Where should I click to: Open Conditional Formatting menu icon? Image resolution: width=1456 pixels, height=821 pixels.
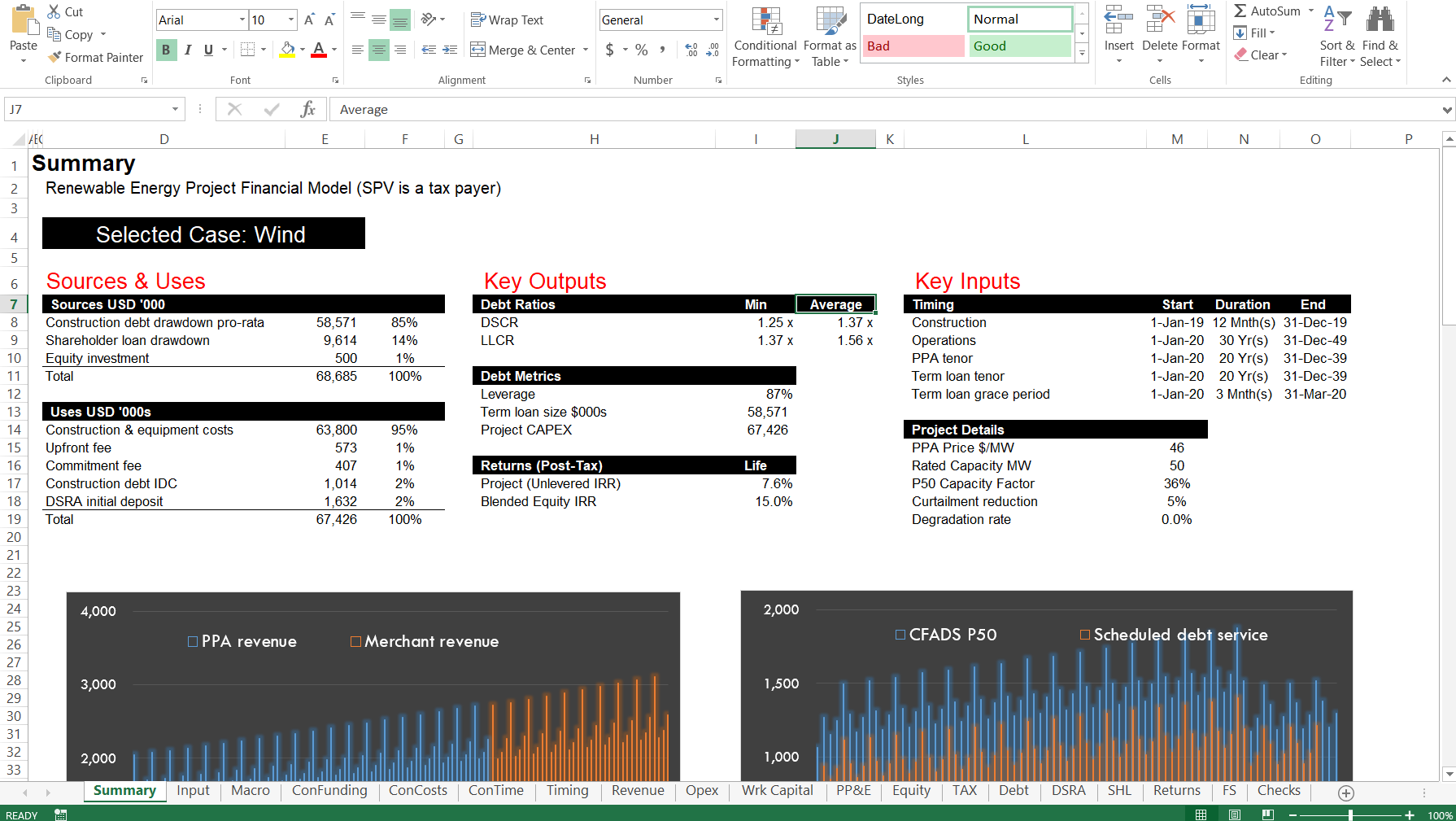pos(766,20)
